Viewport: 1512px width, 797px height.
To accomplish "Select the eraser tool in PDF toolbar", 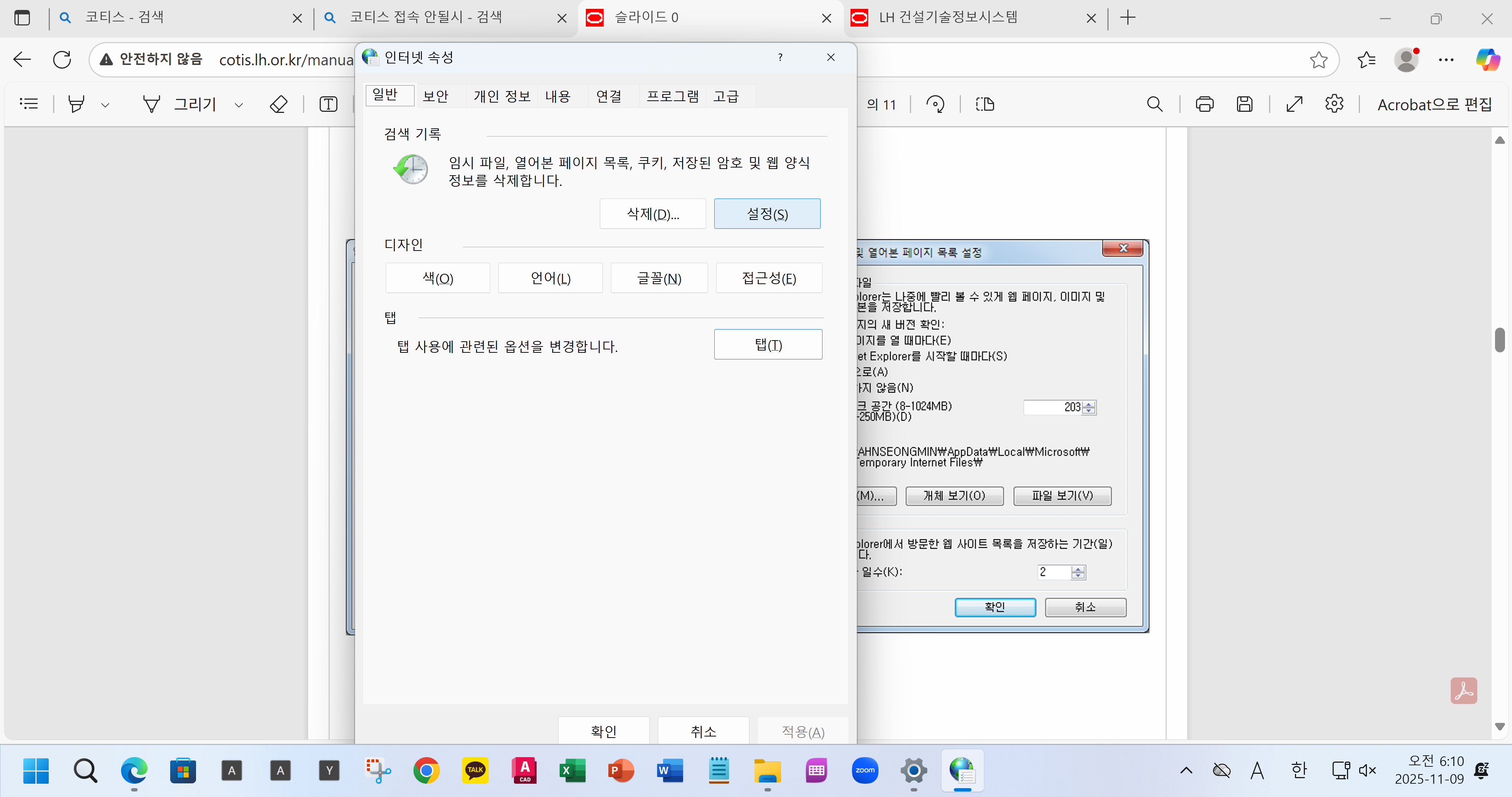I will click(x=278, y=104).
